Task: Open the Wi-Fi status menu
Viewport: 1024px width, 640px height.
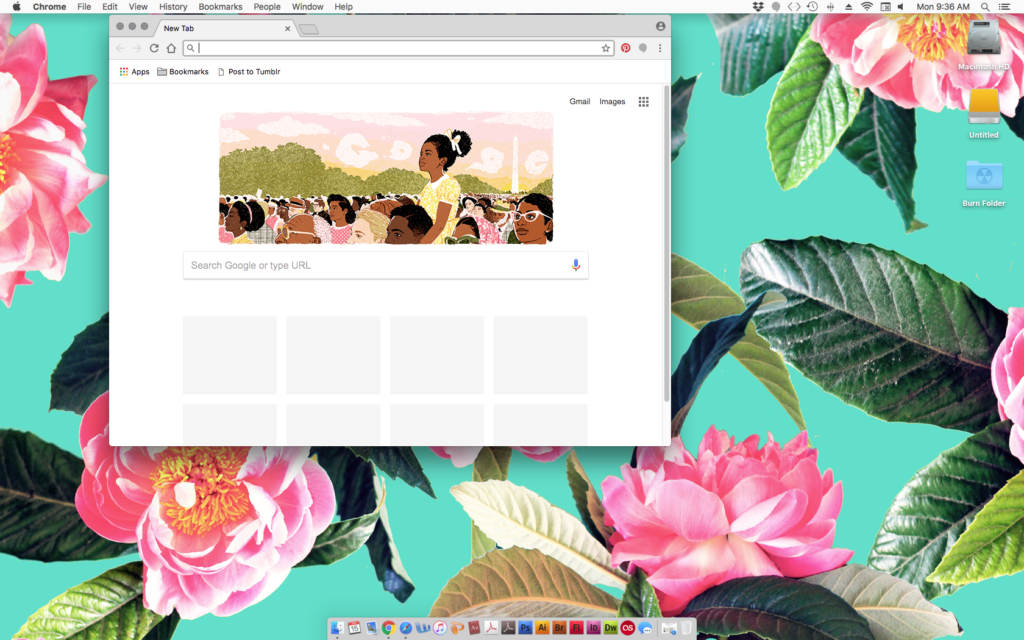Action: point(867,7)
